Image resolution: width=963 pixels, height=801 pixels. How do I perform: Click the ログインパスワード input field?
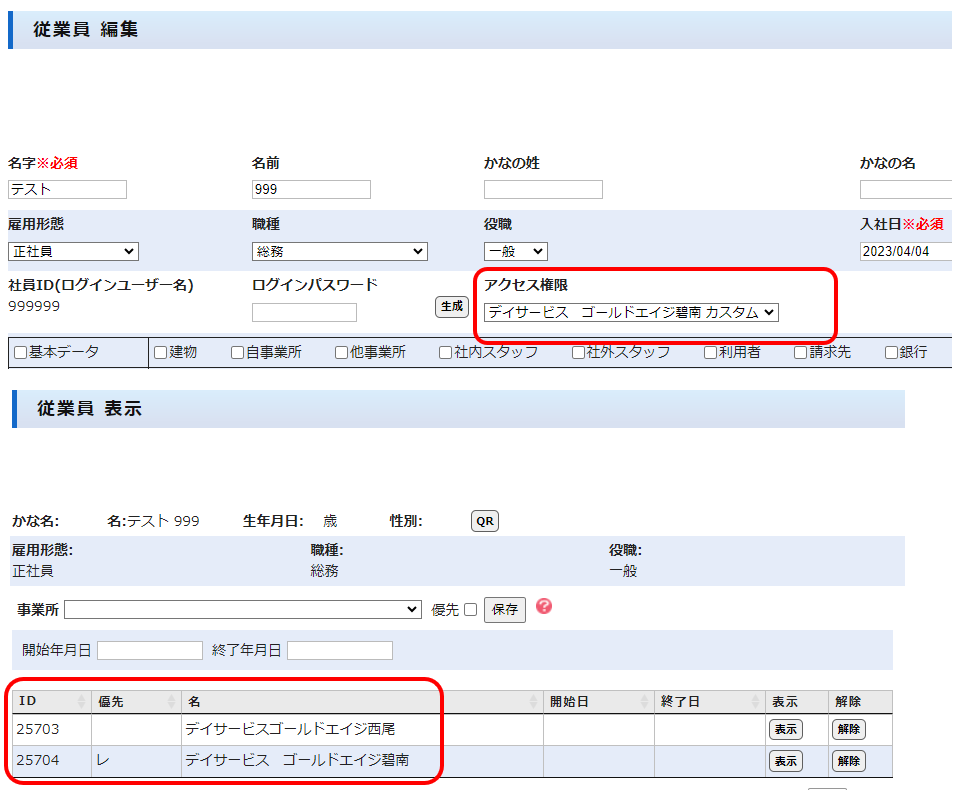pyautogui.click(x=304, y=312)
